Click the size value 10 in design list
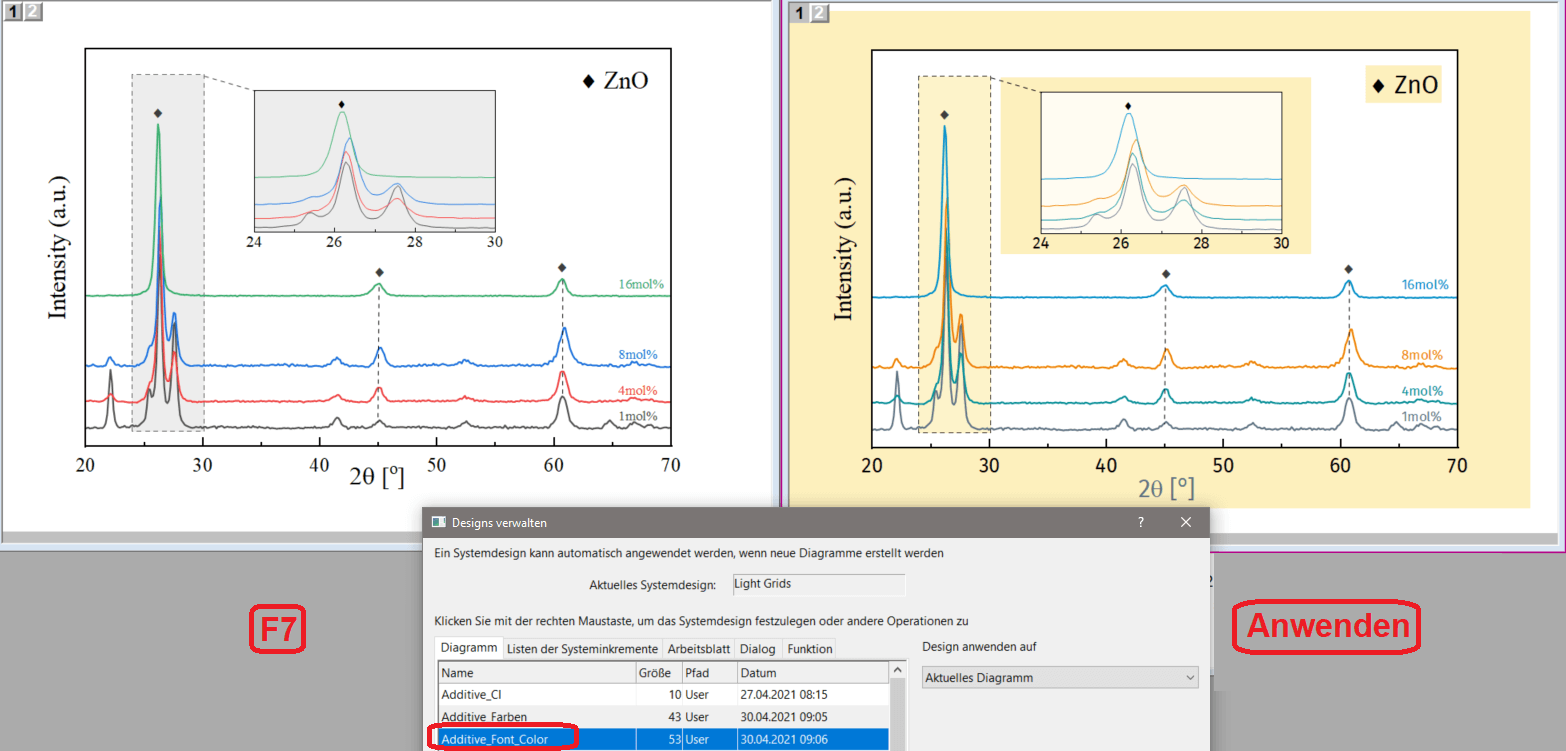The image size is (1566, 751). (675, 694)
